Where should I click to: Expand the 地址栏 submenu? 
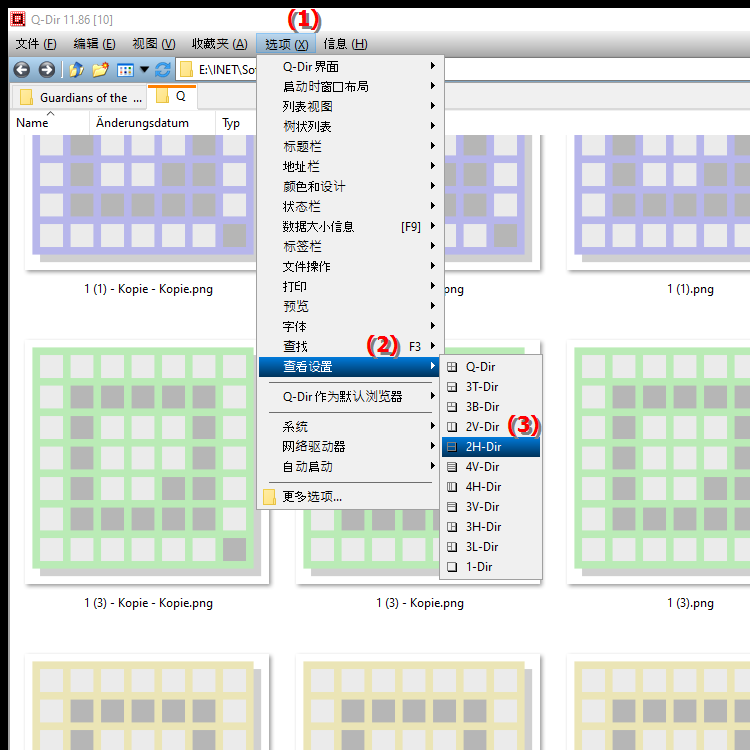(x=350, y=166)
